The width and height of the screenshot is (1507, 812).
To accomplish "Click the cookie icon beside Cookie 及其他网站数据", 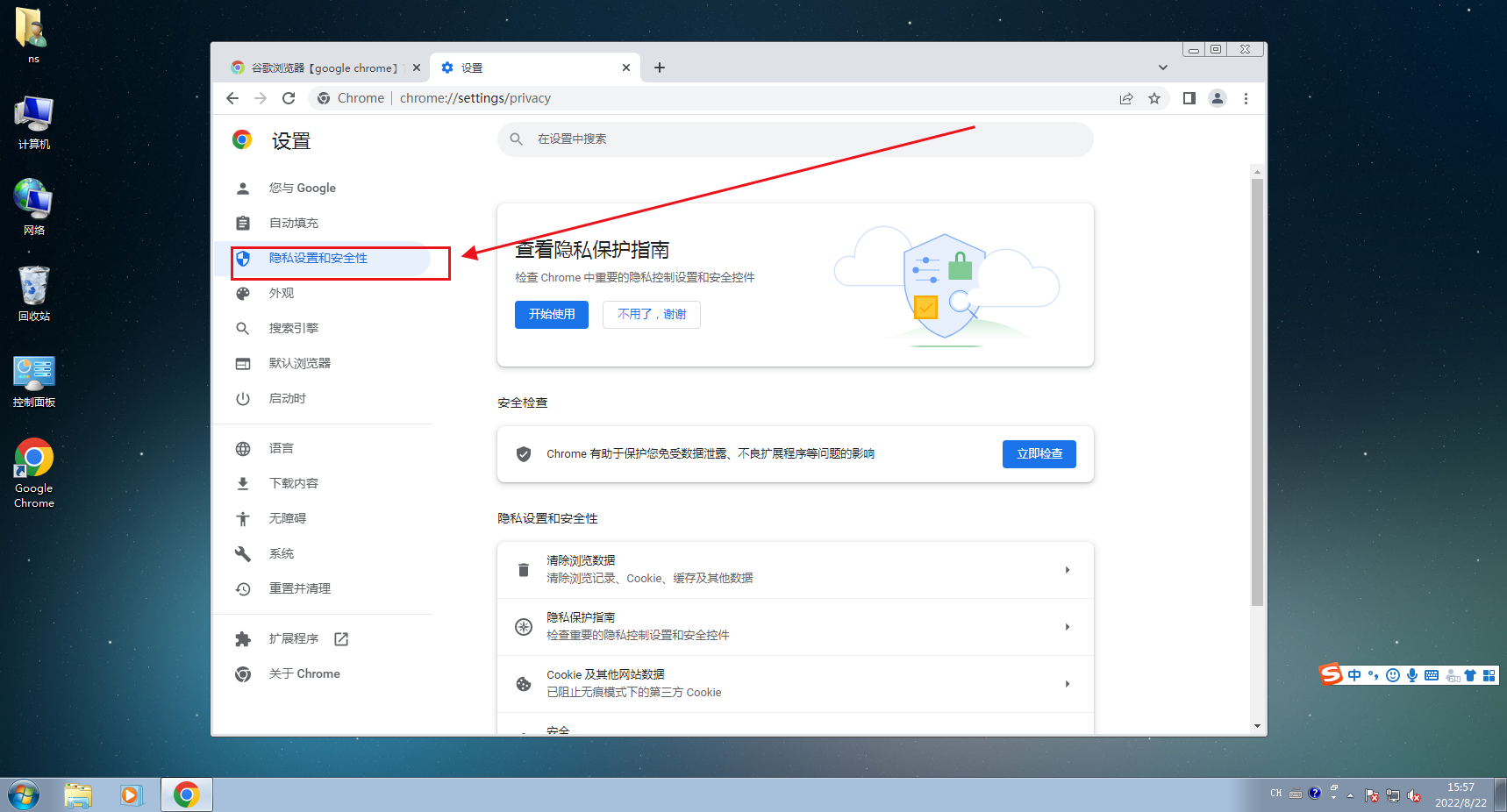I will (524, 683).
